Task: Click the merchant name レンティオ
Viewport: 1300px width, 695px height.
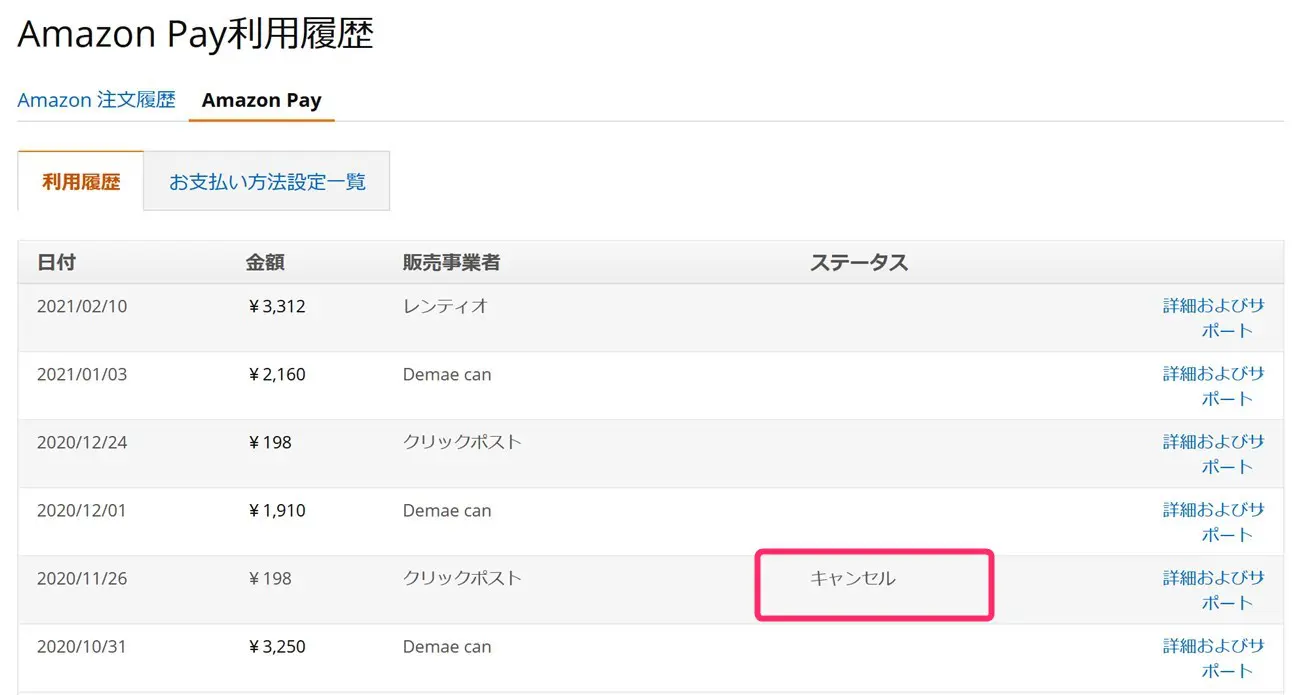Action: 445,307
